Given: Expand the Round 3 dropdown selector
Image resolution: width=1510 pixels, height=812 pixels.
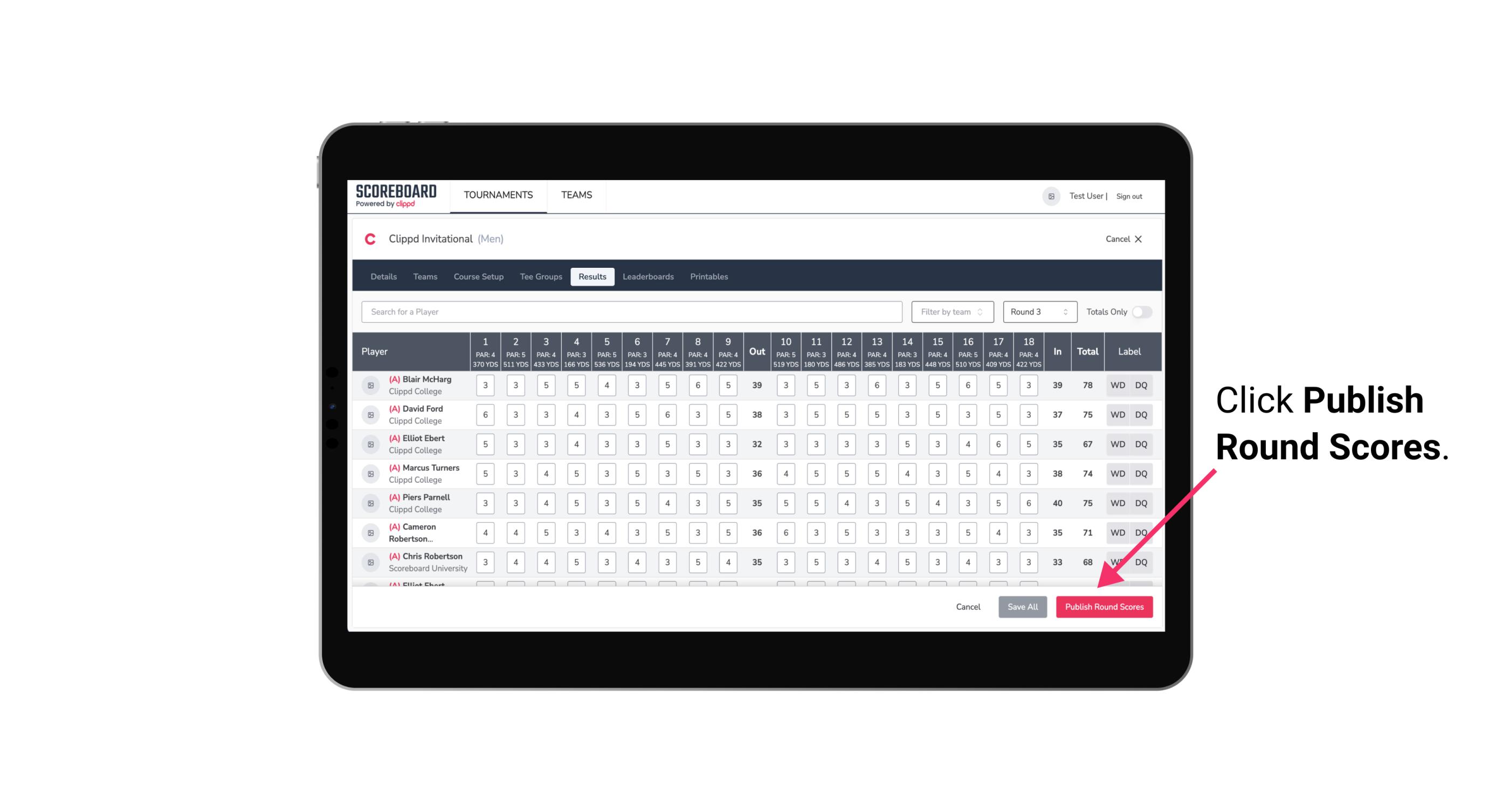Looking at the screenshot, I should point(1037,311).
